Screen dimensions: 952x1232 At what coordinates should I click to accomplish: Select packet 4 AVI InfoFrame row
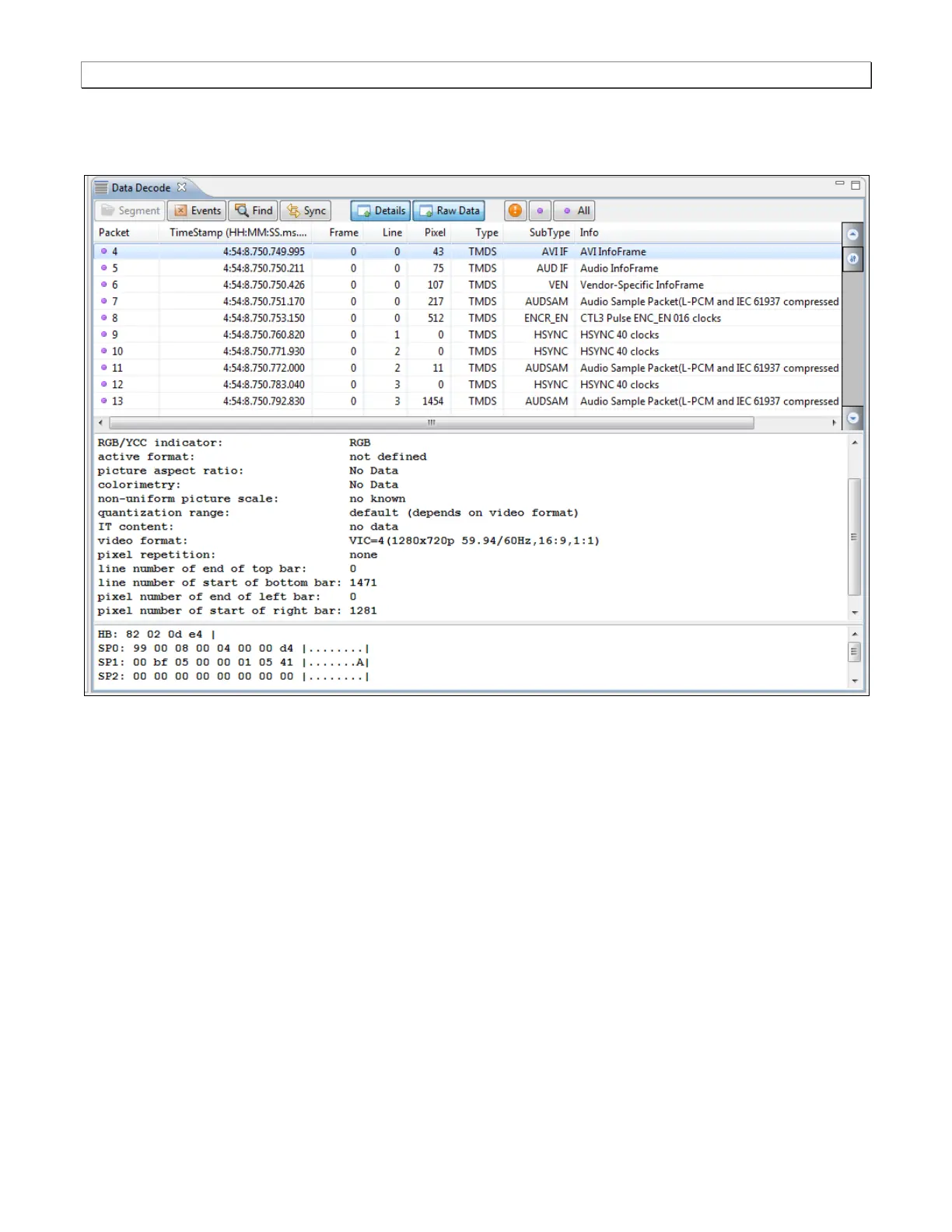pos(467,252)
